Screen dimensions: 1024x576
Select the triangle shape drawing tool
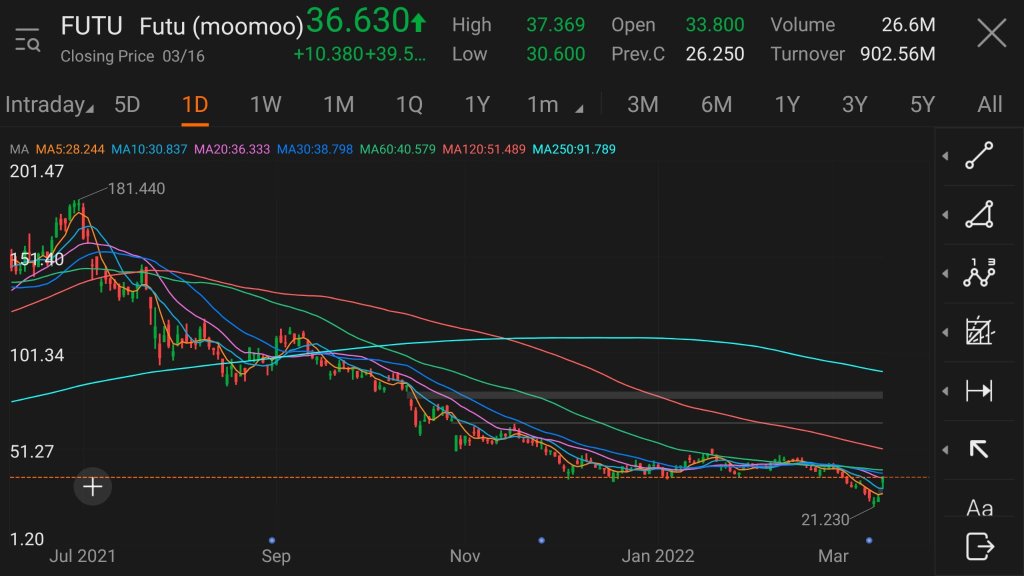pos(979,215)
